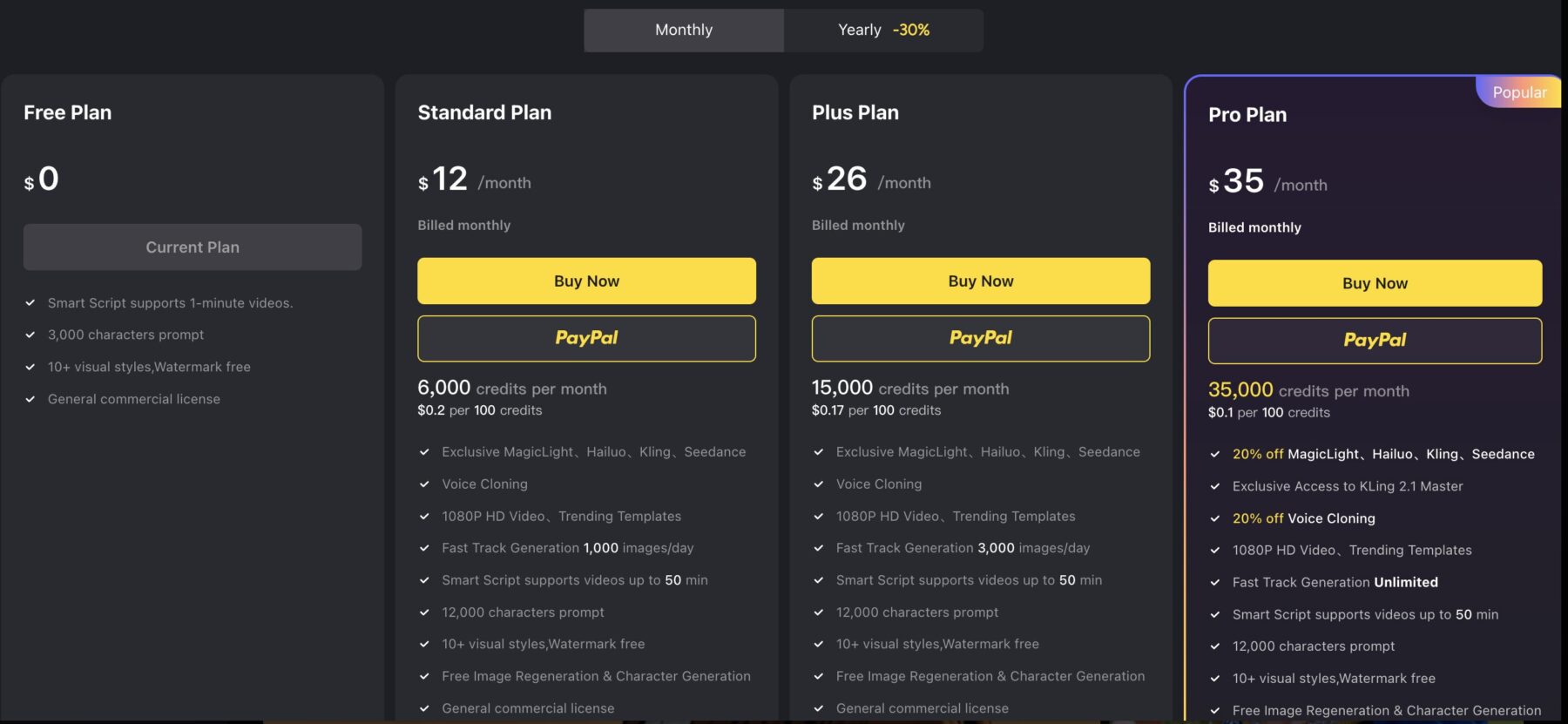Click checkmark beside Free Plan General commercial license
This screenshot has width=1568, height=724.
click(30, 399)
